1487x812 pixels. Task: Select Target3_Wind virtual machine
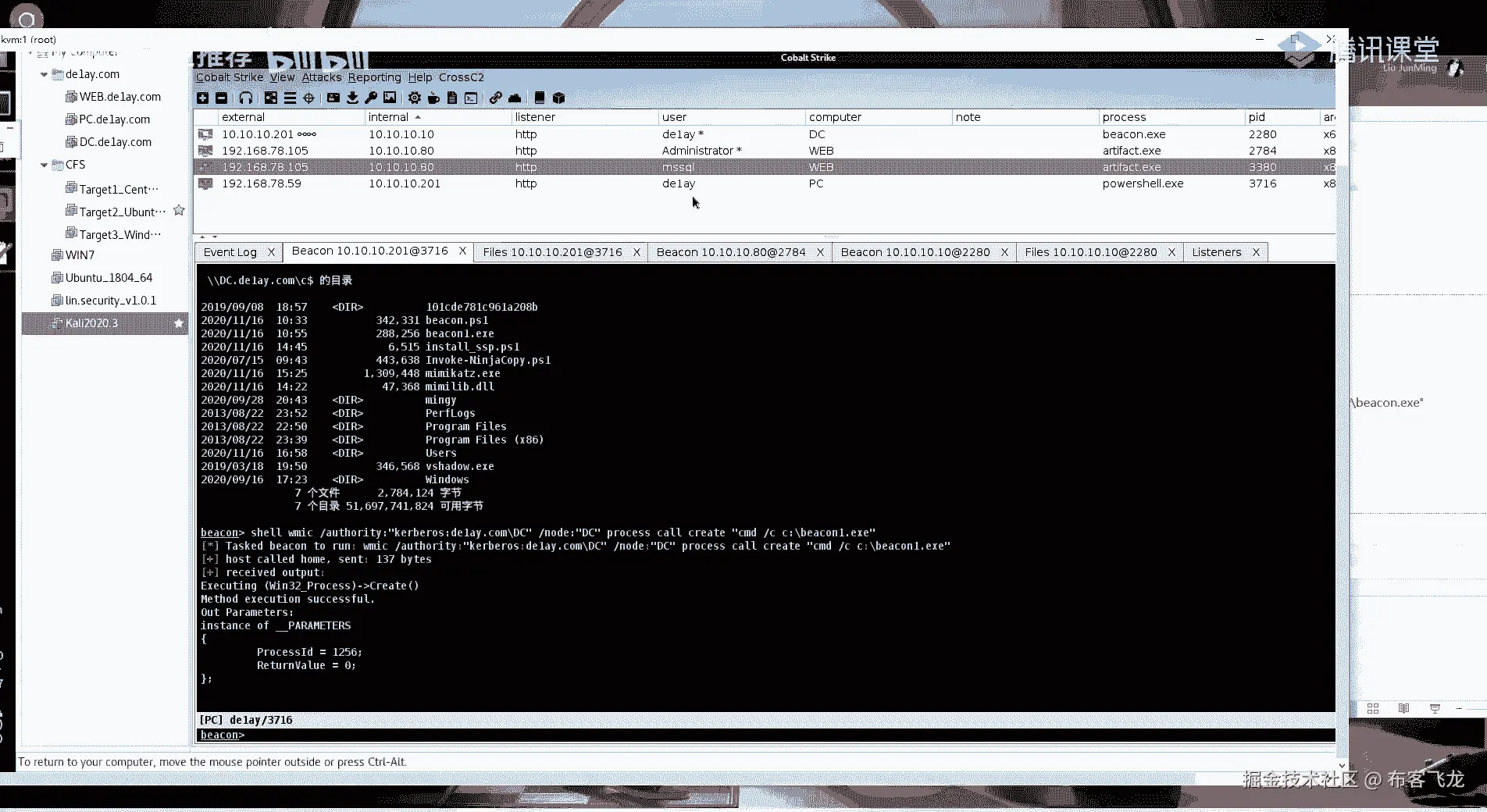click(x=114, y=234)
